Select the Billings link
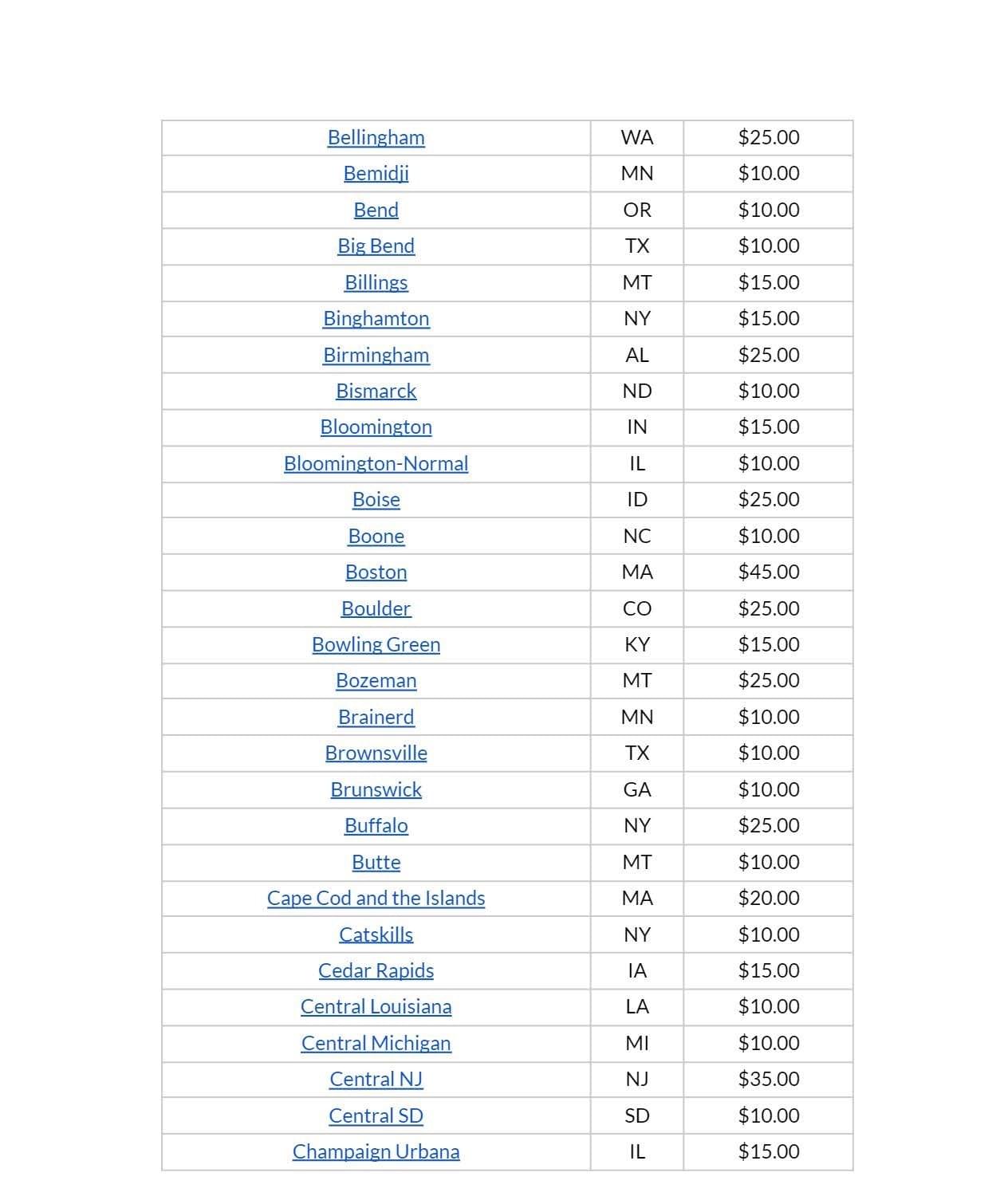 click(376, 282)
